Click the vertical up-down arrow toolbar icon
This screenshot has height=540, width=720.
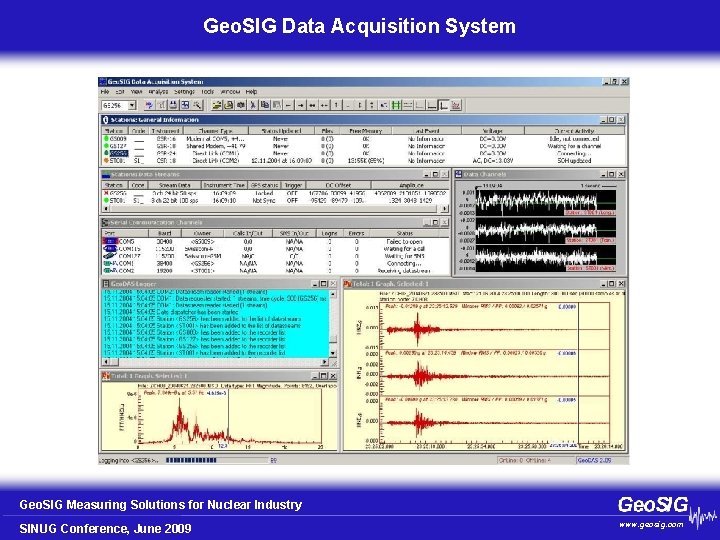[372, 105]
